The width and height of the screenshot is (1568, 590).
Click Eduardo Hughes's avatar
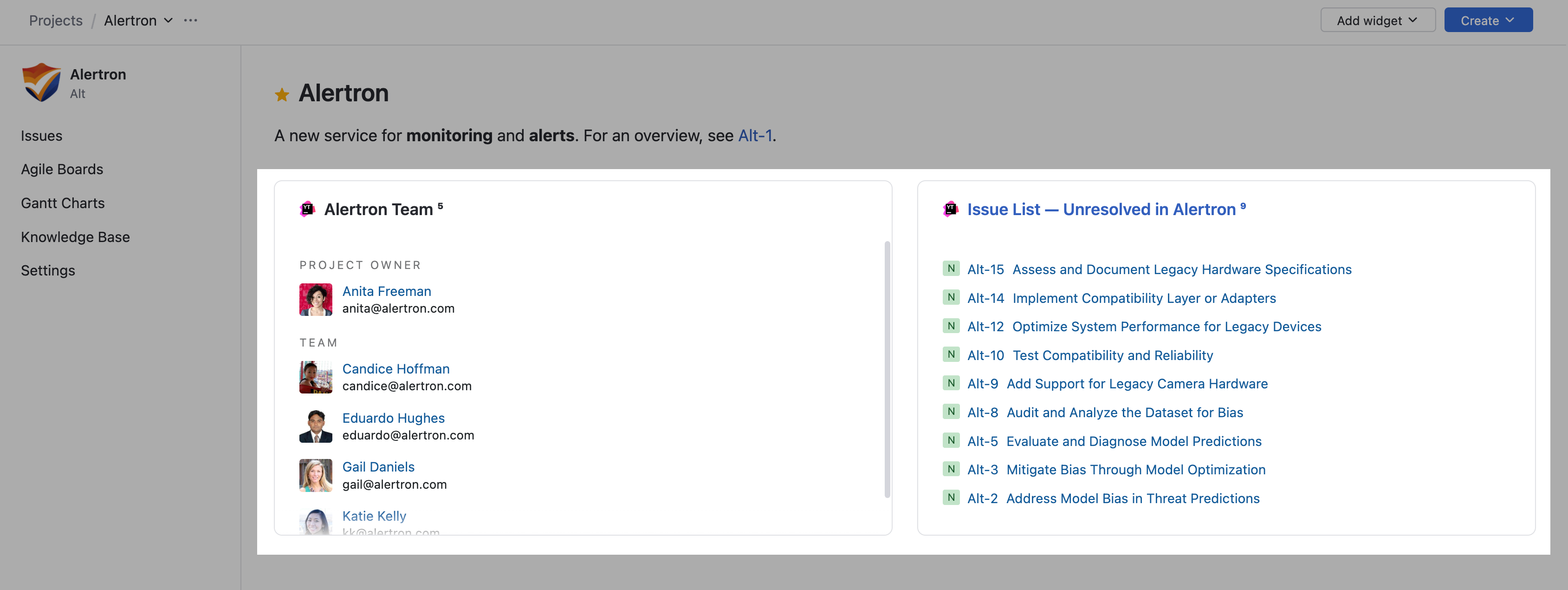coord(316,426)
